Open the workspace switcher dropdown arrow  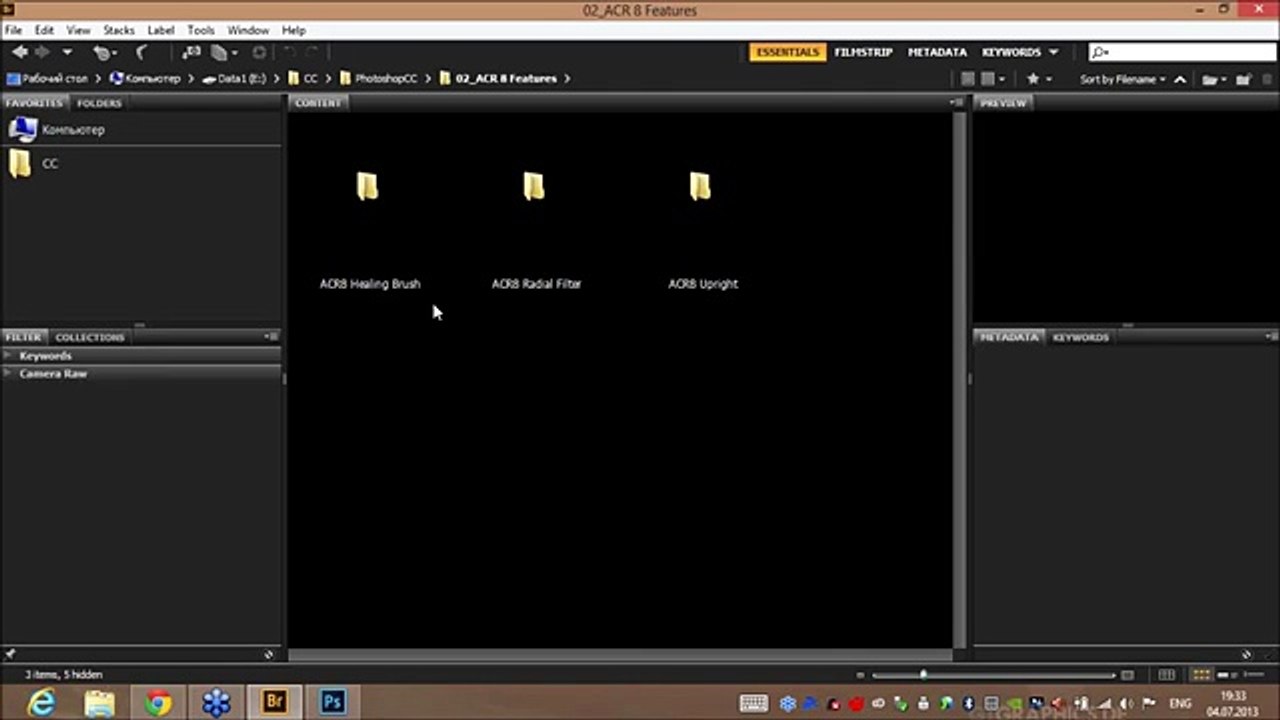coord(1053,52)
